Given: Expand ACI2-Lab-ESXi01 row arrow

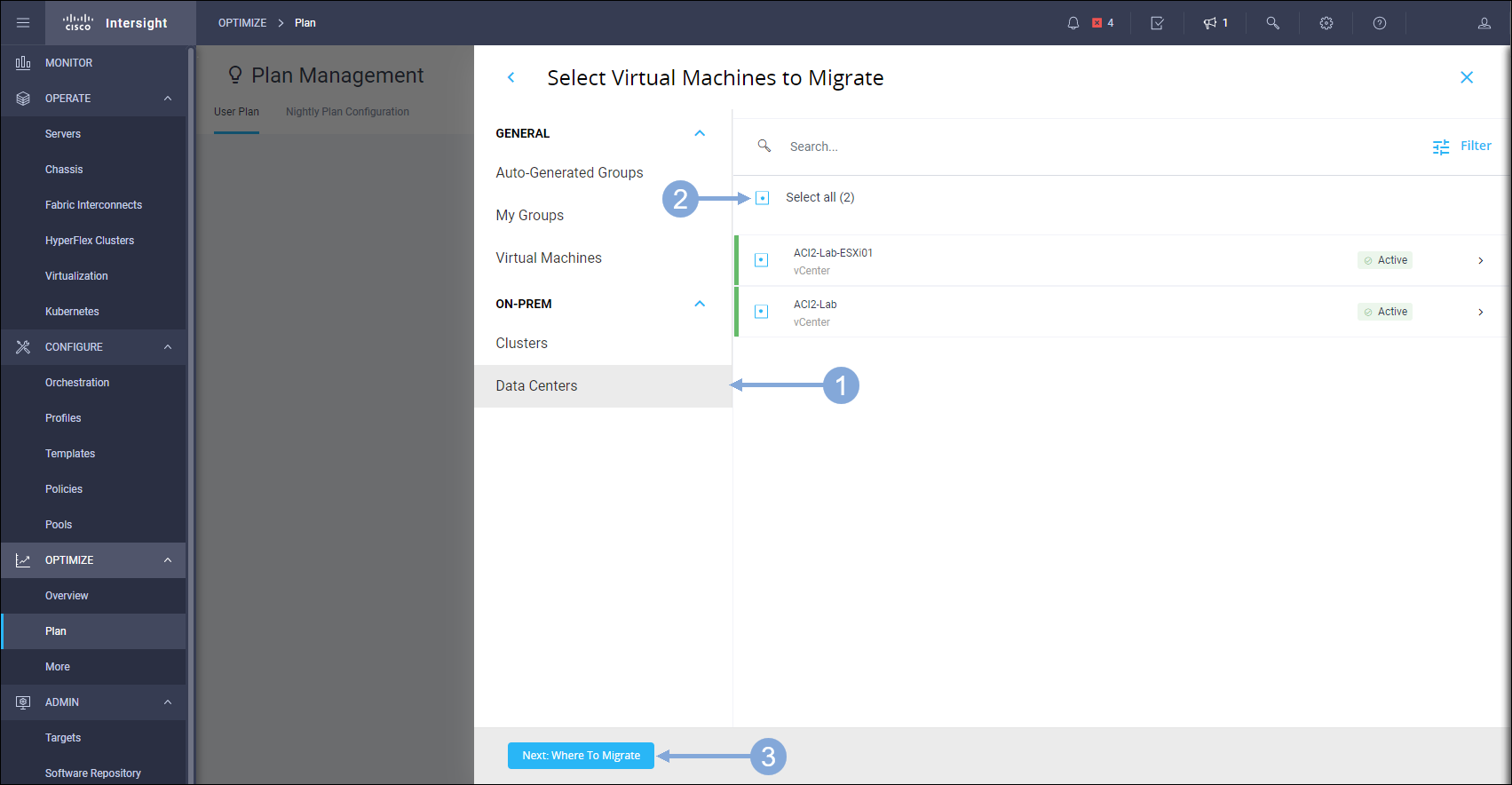Looking at the screenshot, I should click(1481, 260).
